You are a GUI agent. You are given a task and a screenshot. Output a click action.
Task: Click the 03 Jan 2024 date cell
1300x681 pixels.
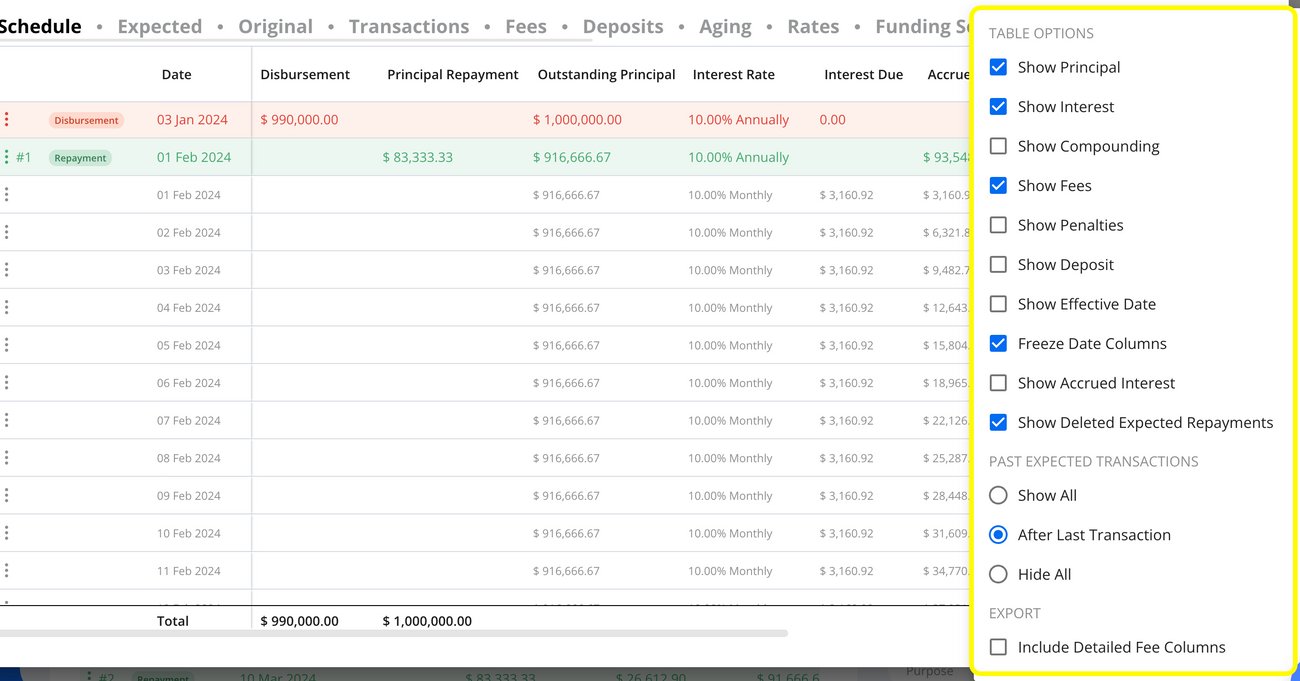click(192, 119)
